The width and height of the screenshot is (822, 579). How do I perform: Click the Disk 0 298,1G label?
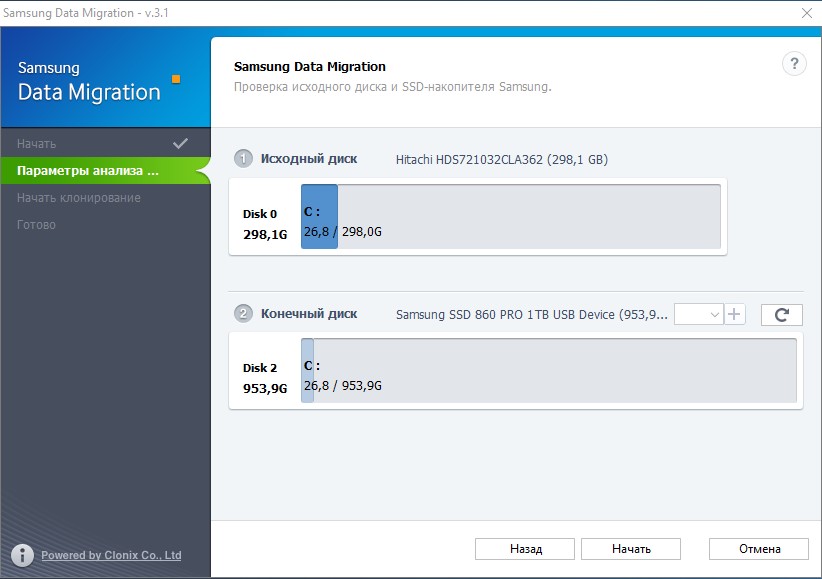[x=265, y=224]
